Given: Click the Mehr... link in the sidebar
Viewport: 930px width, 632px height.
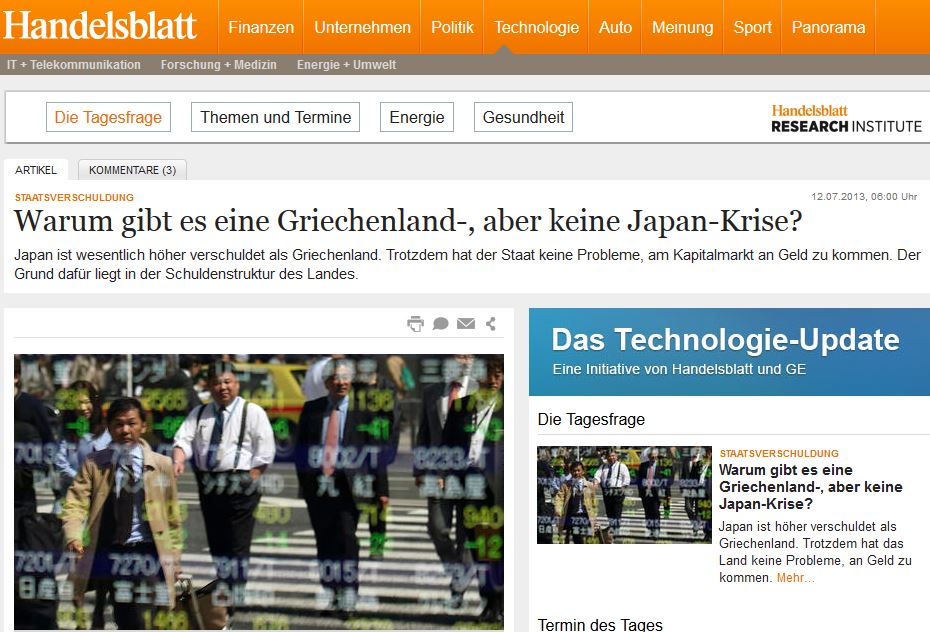Looking at the screenshot, I should (x=796, y=578).
